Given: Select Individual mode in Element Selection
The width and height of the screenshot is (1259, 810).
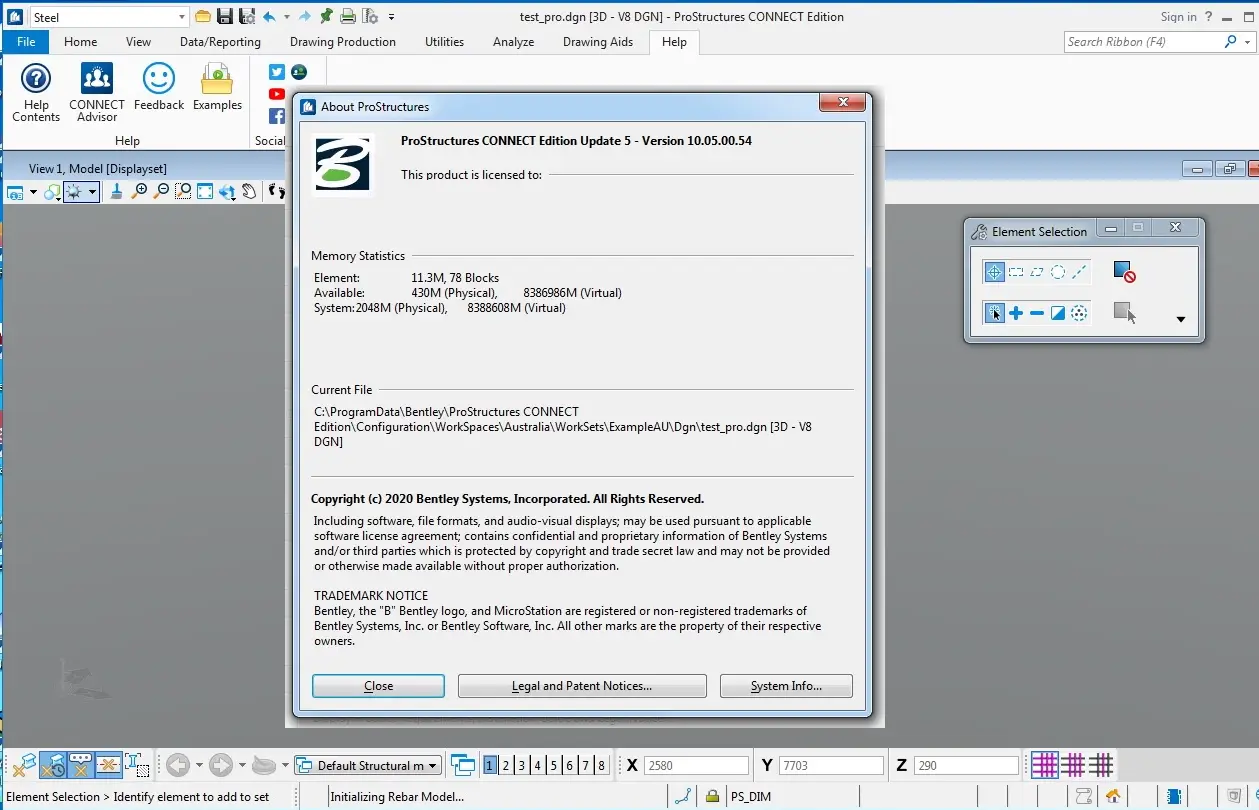Looking at the screenshot, I should [994, 272].
